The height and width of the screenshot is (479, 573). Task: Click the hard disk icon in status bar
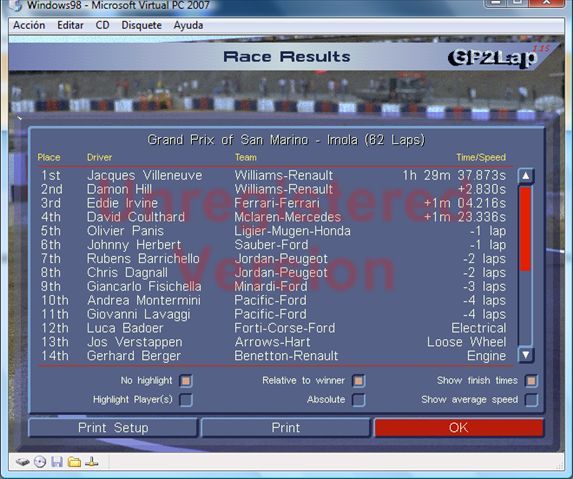23,462
